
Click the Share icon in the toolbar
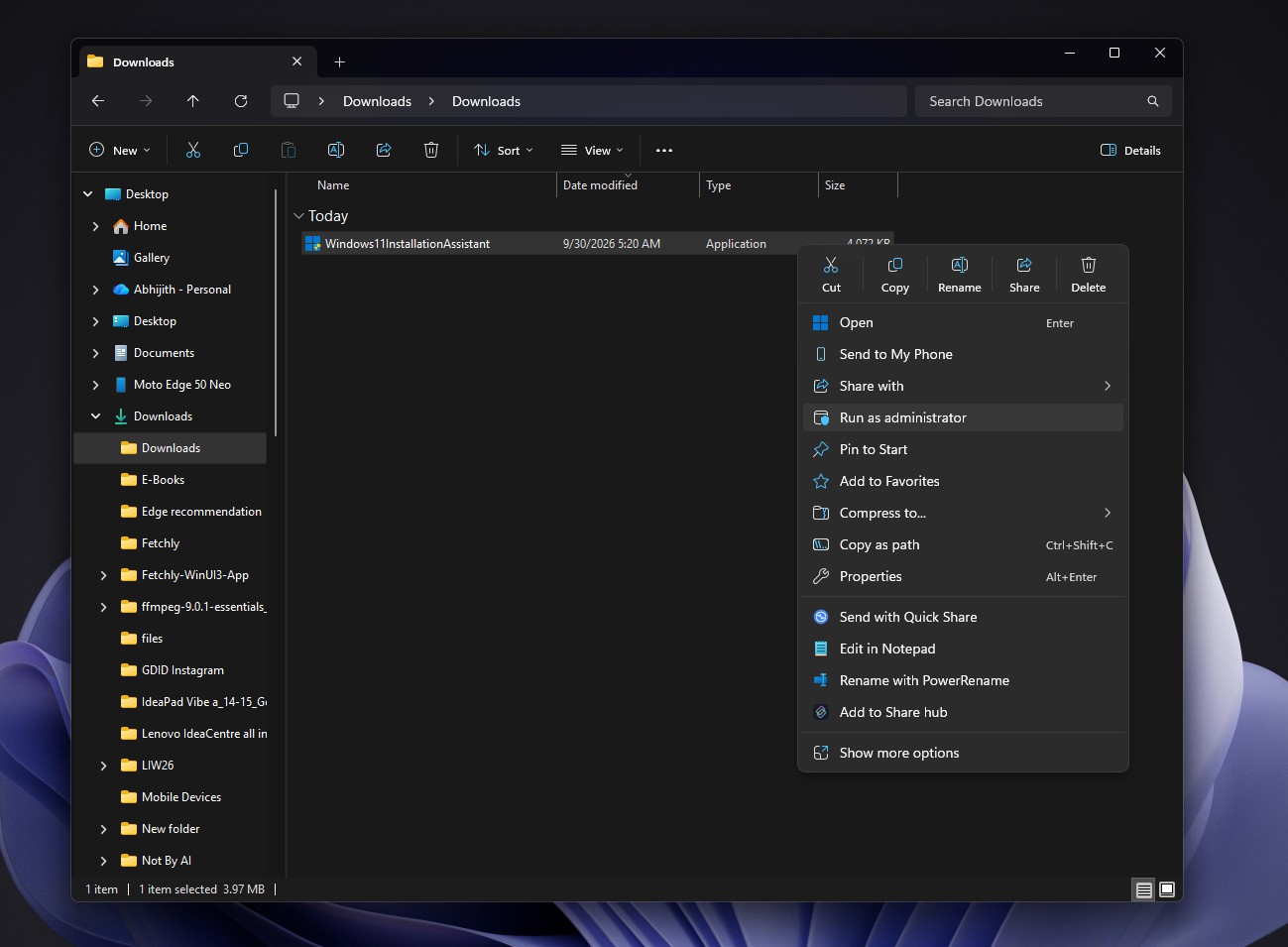384,150
